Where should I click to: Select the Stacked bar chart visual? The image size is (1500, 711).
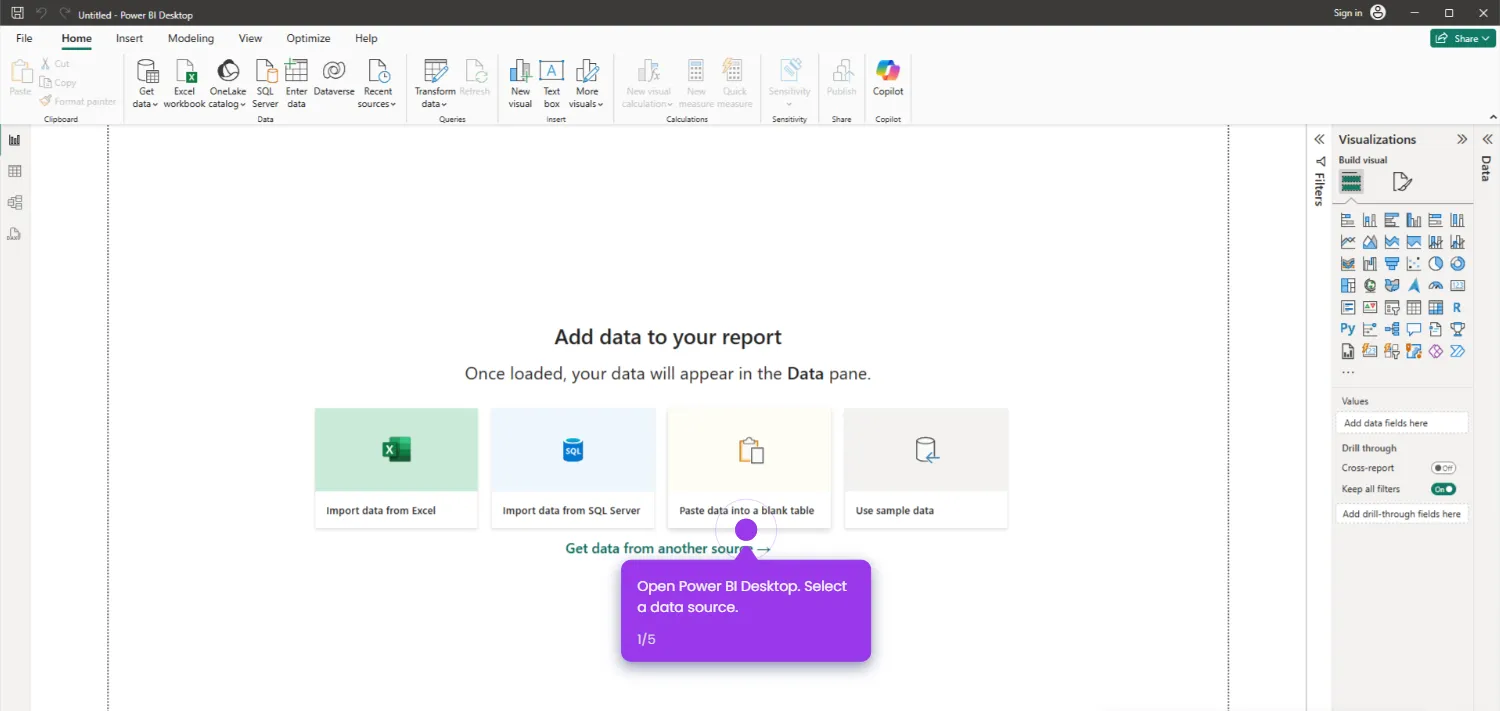(x=1348, y=220)
